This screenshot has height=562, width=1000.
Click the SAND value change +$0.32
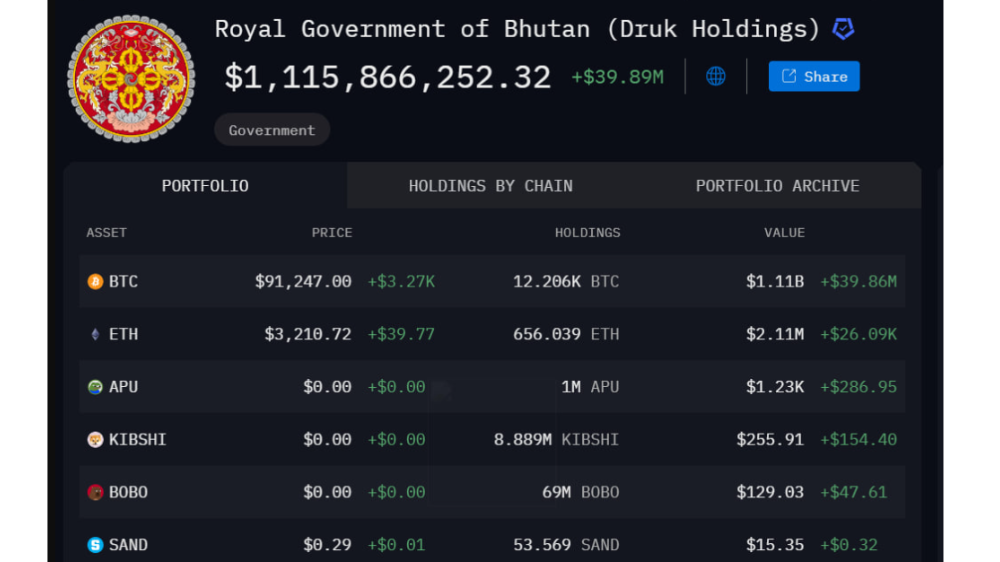point(848,545)
